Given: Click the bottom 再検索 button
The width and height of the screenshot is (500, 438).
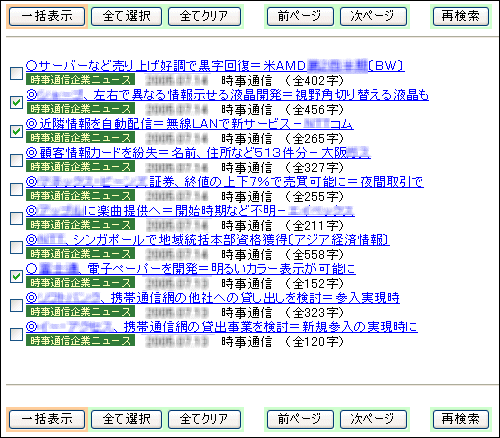Looking at the screenshot, I should [x=461, y=419].
